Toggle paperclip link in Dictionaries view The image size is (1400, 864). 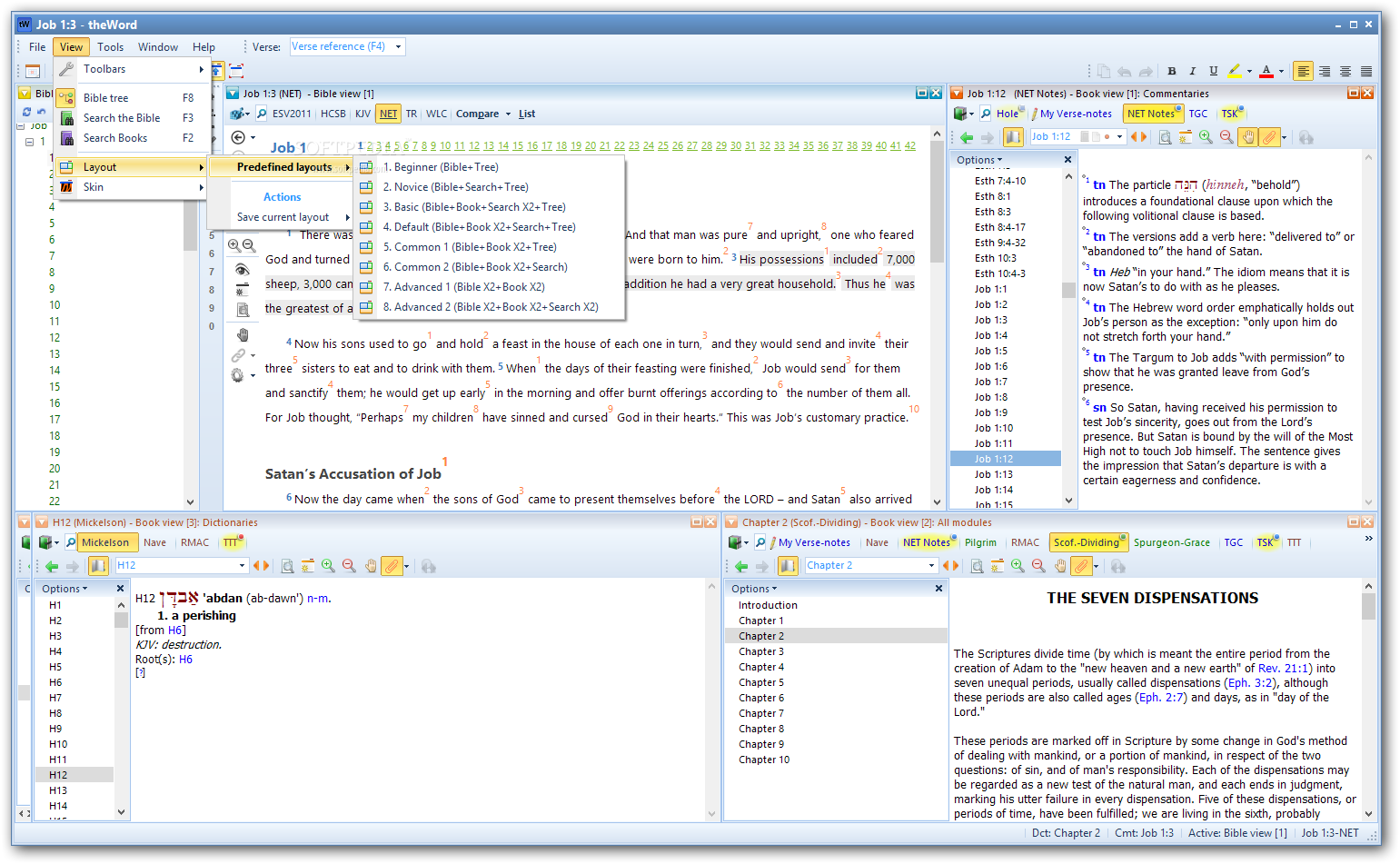click(392, 566)
